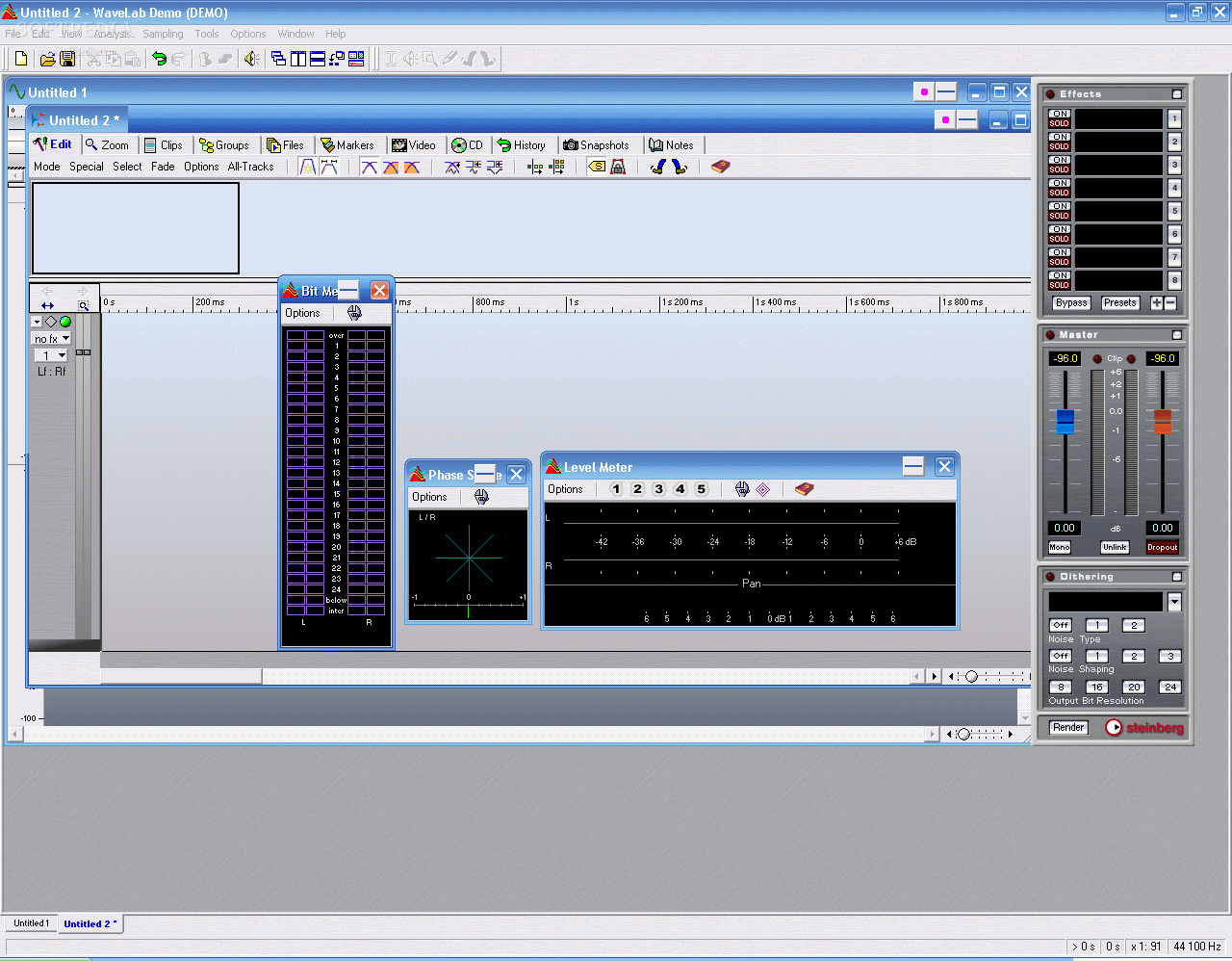Click the globe icon in Phase Scope window
Screen dimensions: 1232x961
(x=481, y=497)
